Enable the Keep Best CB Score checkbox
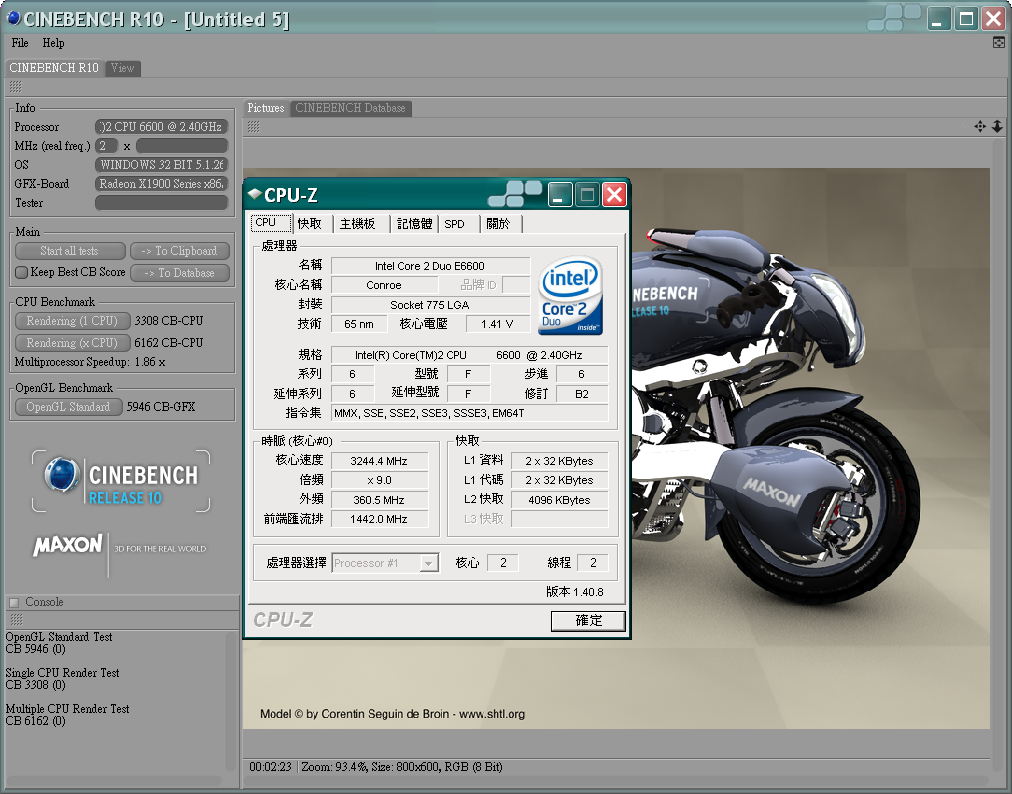This screenshot has width=1012, height=794. [21, 272]
